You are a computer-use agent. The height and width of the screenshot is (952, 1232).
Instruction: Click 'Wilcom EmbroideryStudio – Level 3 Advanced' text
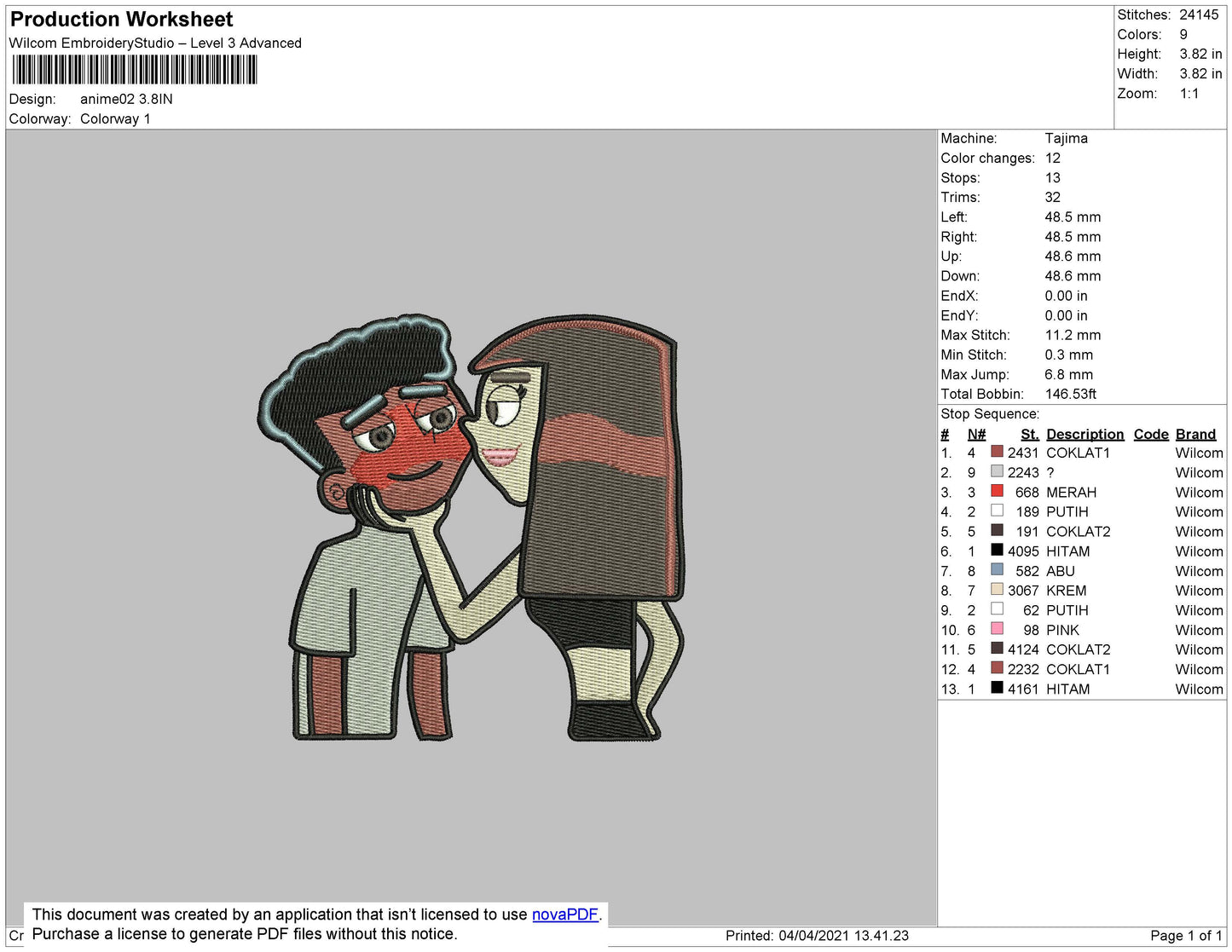click(x=155, y=43)
